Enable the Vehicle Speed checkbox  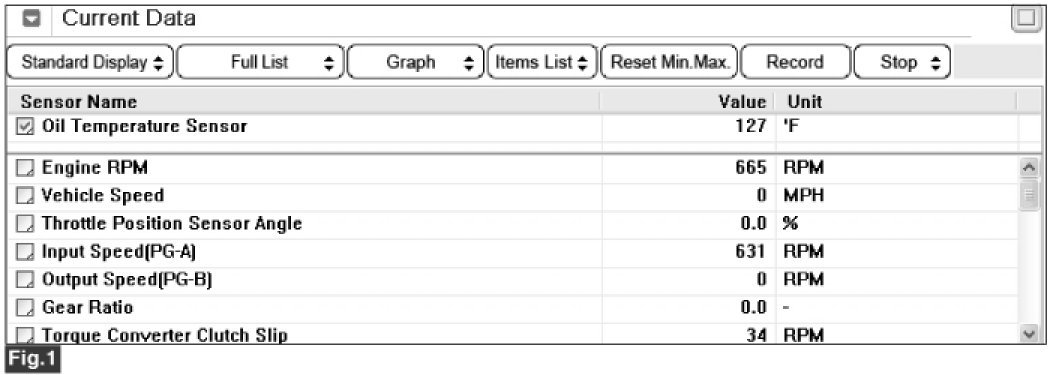pos(24,196)
